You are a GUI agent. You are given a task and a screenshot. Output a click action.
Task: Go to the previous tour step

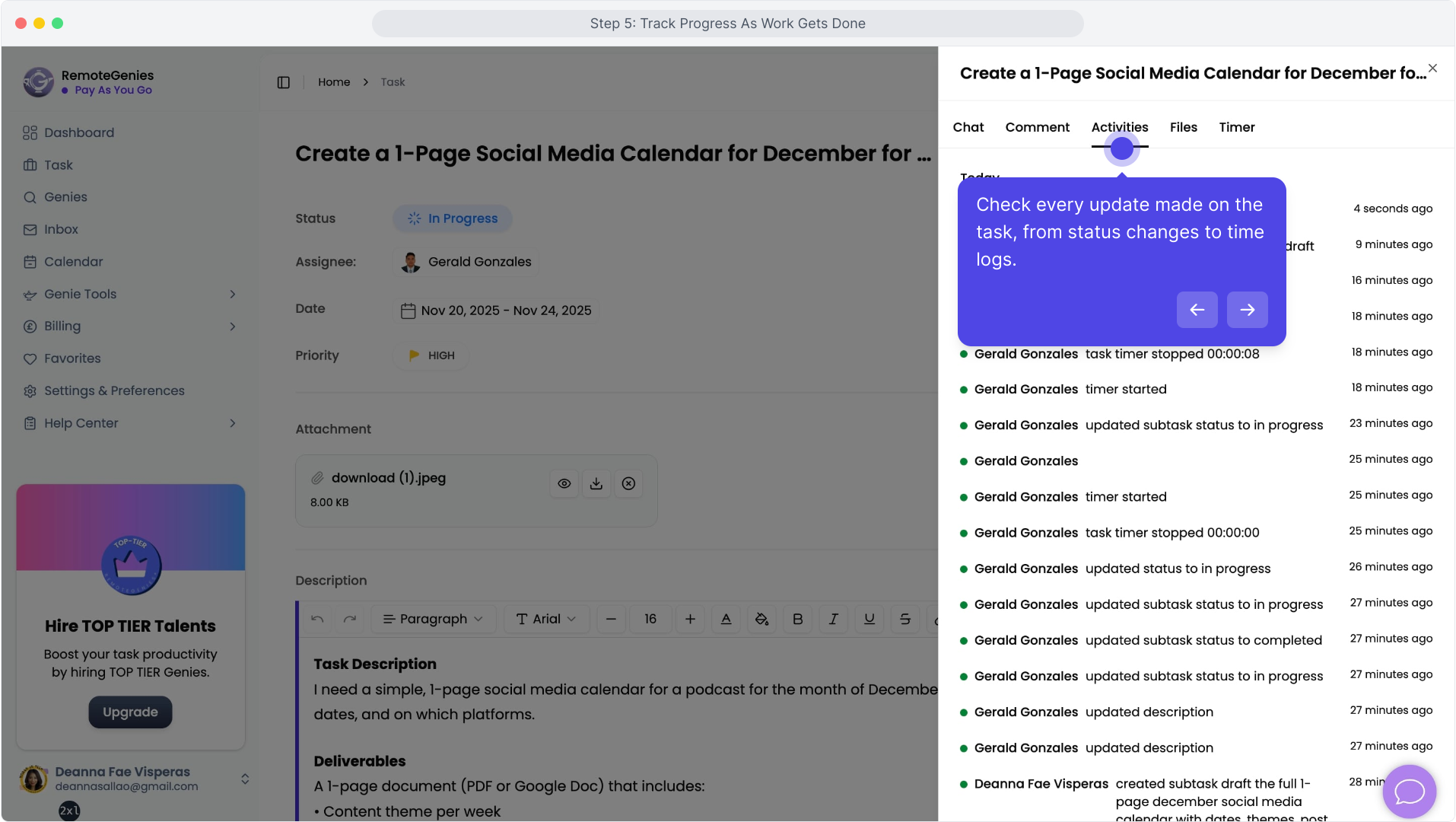click(x=1197, y=310)
